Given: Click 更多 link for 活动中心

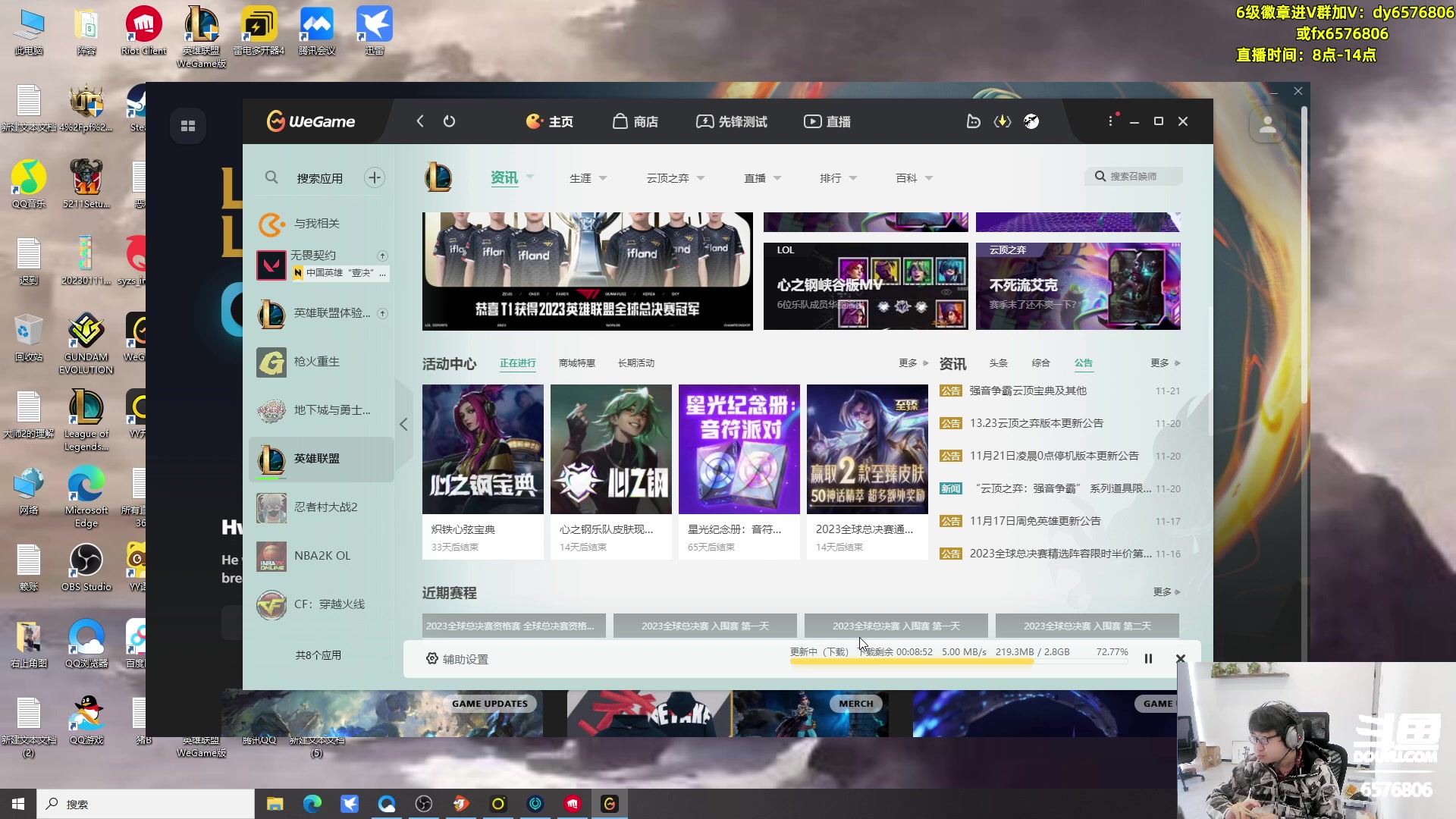Looking at the screenshot, I should coord(913,363).
